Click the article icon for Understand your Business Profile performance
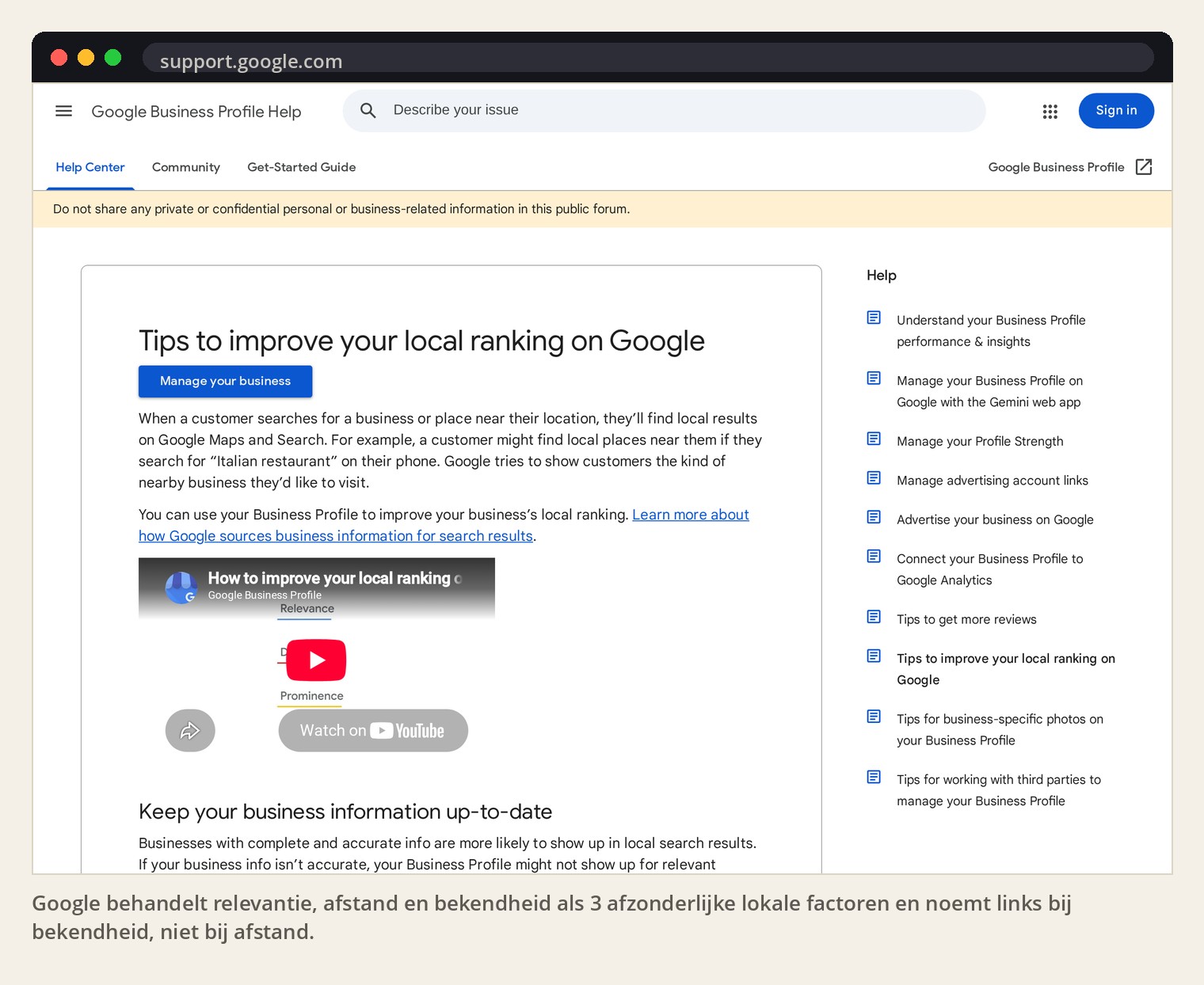This screenshot has height=985, width=1204. tap(874, 318)
